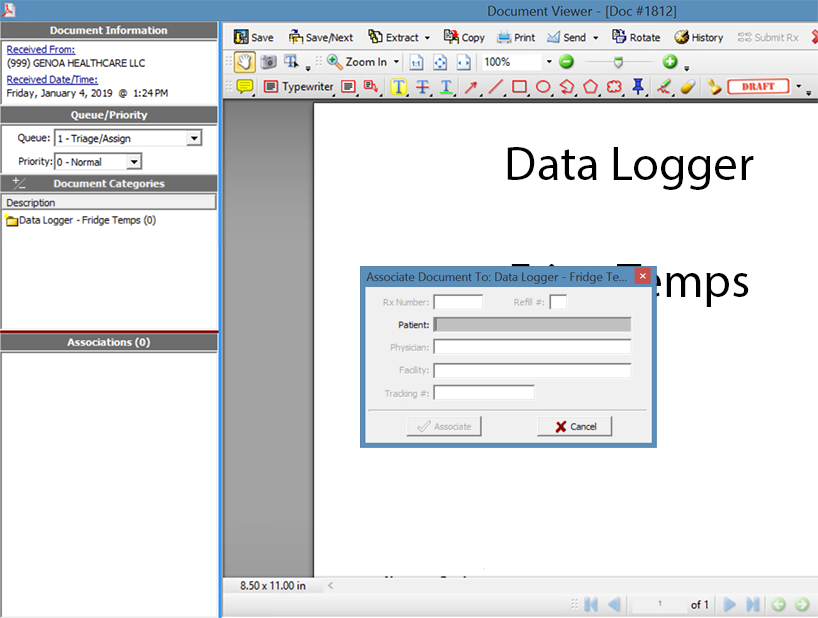Expand the zoom percentage dropdown
The image size is (818, 618).
click(548, 62)
